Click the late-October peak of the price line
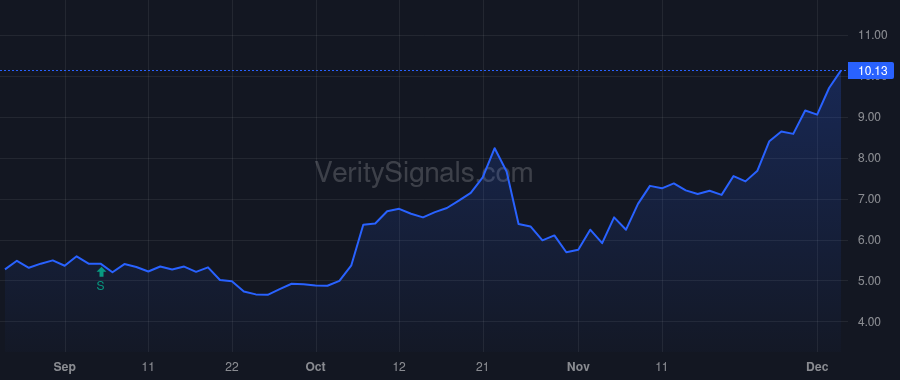Screen dimensions: 900x380 tap(494, 148)
